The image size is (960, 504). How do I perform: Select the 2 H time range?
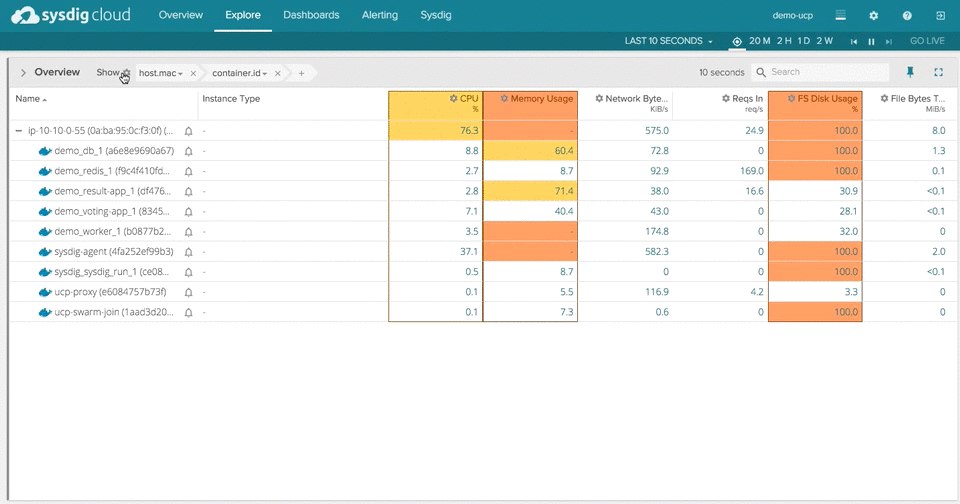pos(784,41)
